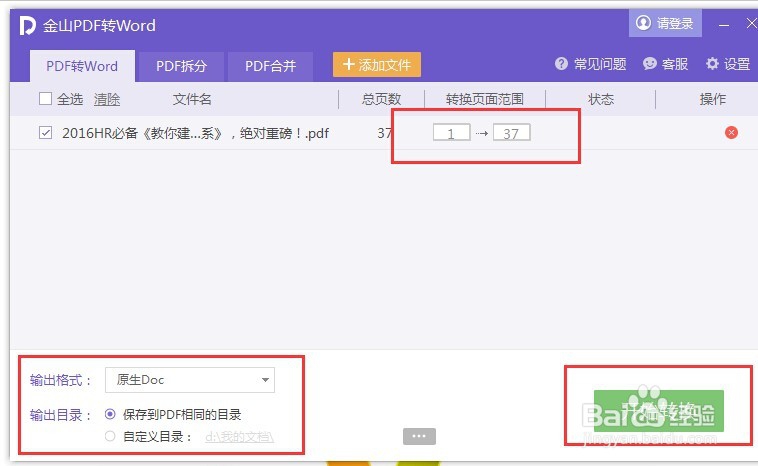The image size is (758, 466).
Task: Open the customer service chat icon
Action: pos(650,64)
